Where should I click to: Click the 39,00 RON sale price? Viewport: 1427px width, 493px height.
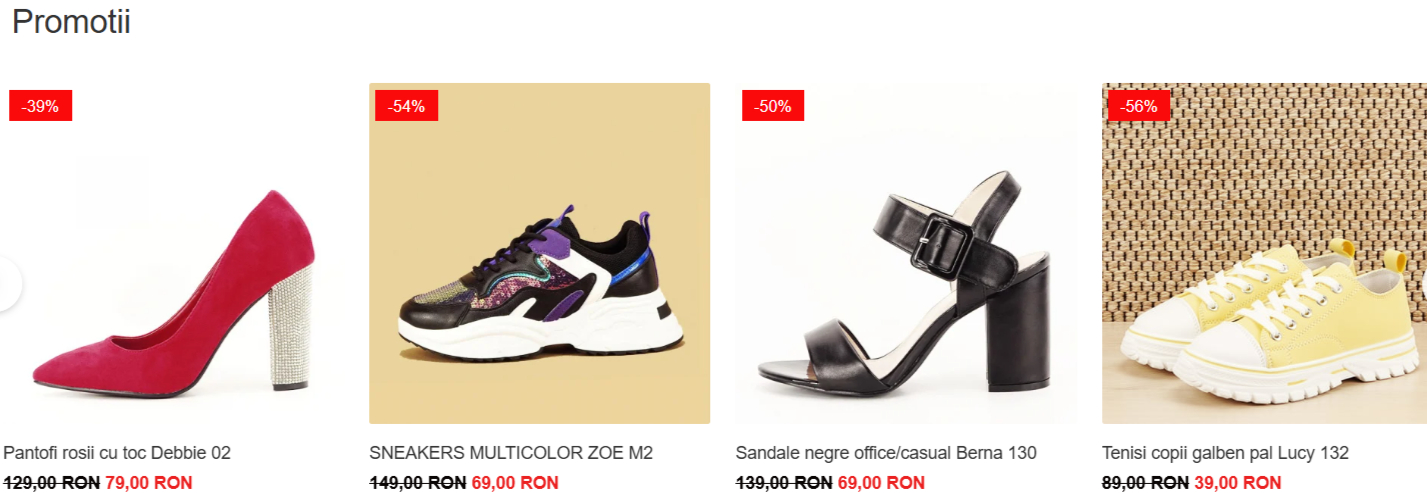pyautogui.click(x=1237, y=483)
